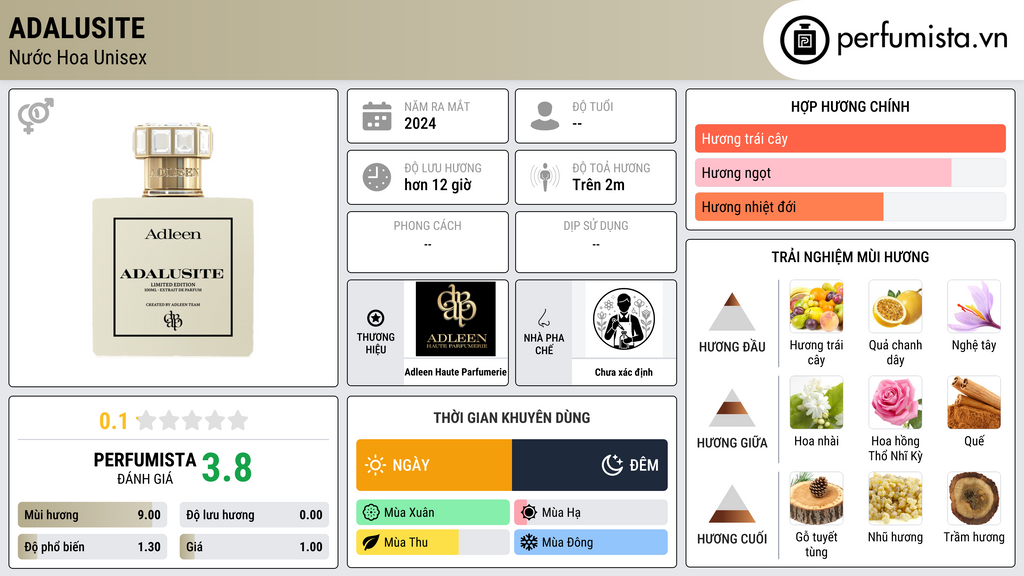Click the Adleen Haute Parfumerie brand logo

pos(456,319)
